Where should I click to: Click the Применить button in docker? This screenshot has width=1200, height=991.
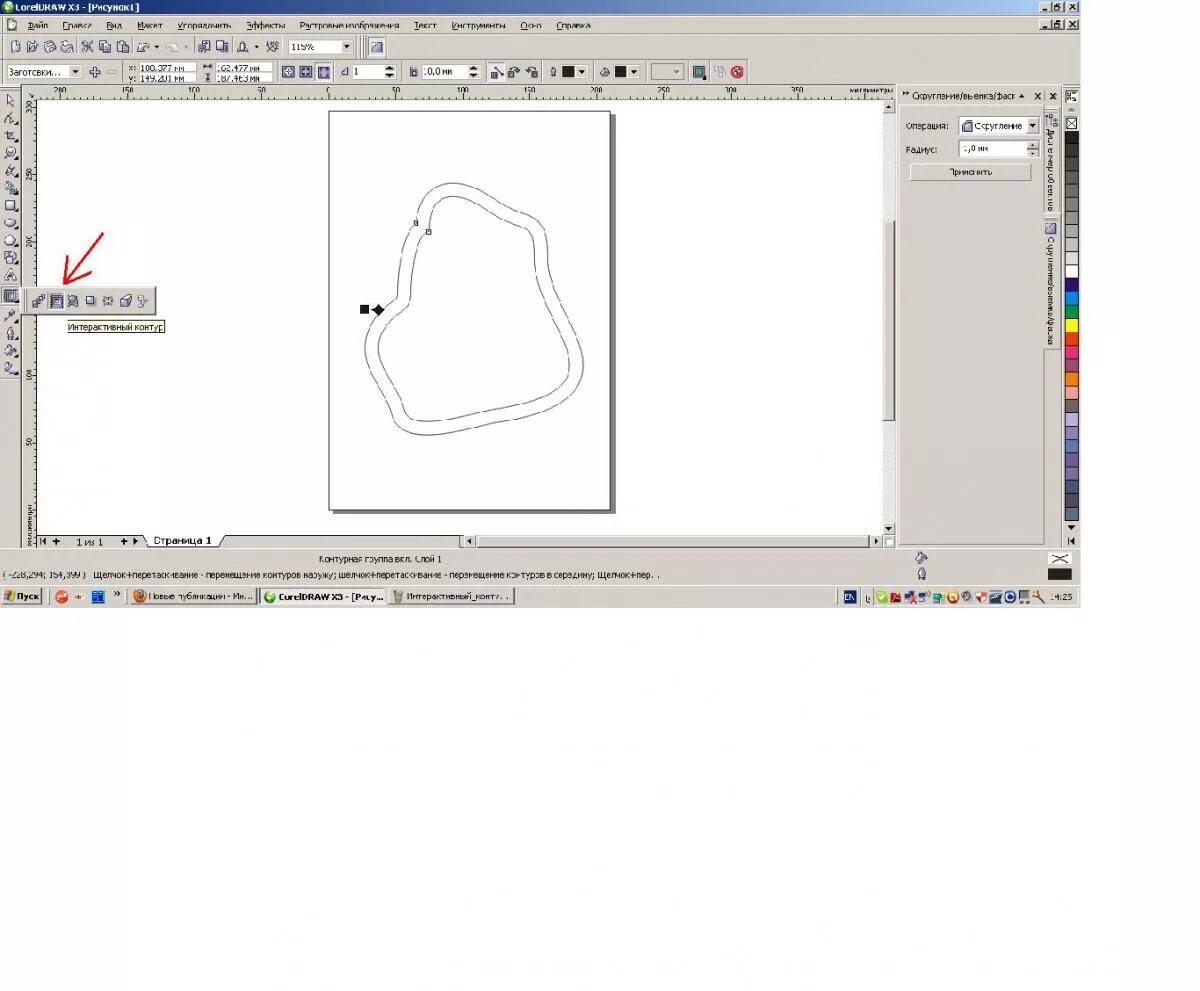tap(970, 171)
